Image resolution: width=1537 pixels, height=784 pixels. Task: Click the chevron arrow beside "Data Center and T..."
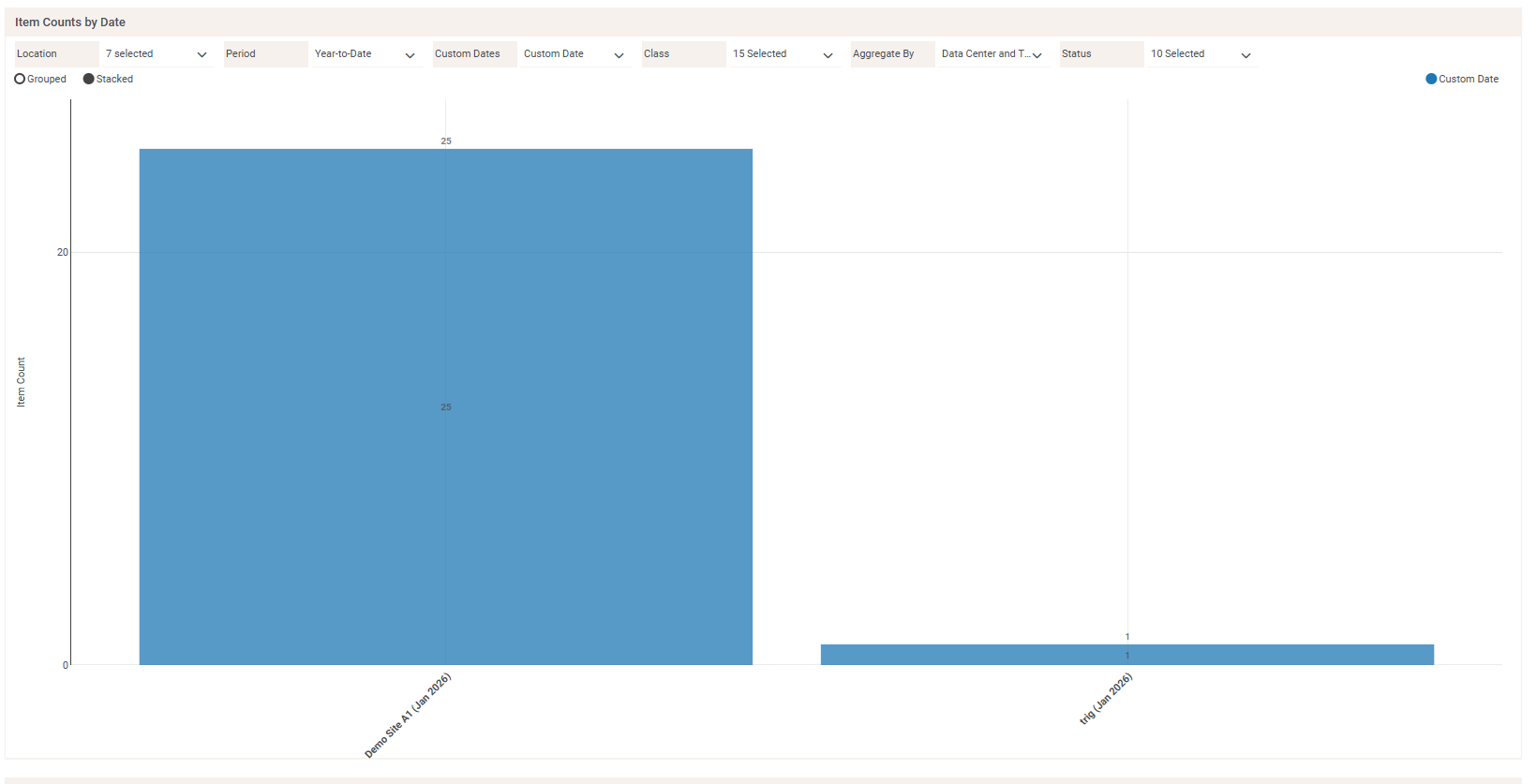[1037, 55]
